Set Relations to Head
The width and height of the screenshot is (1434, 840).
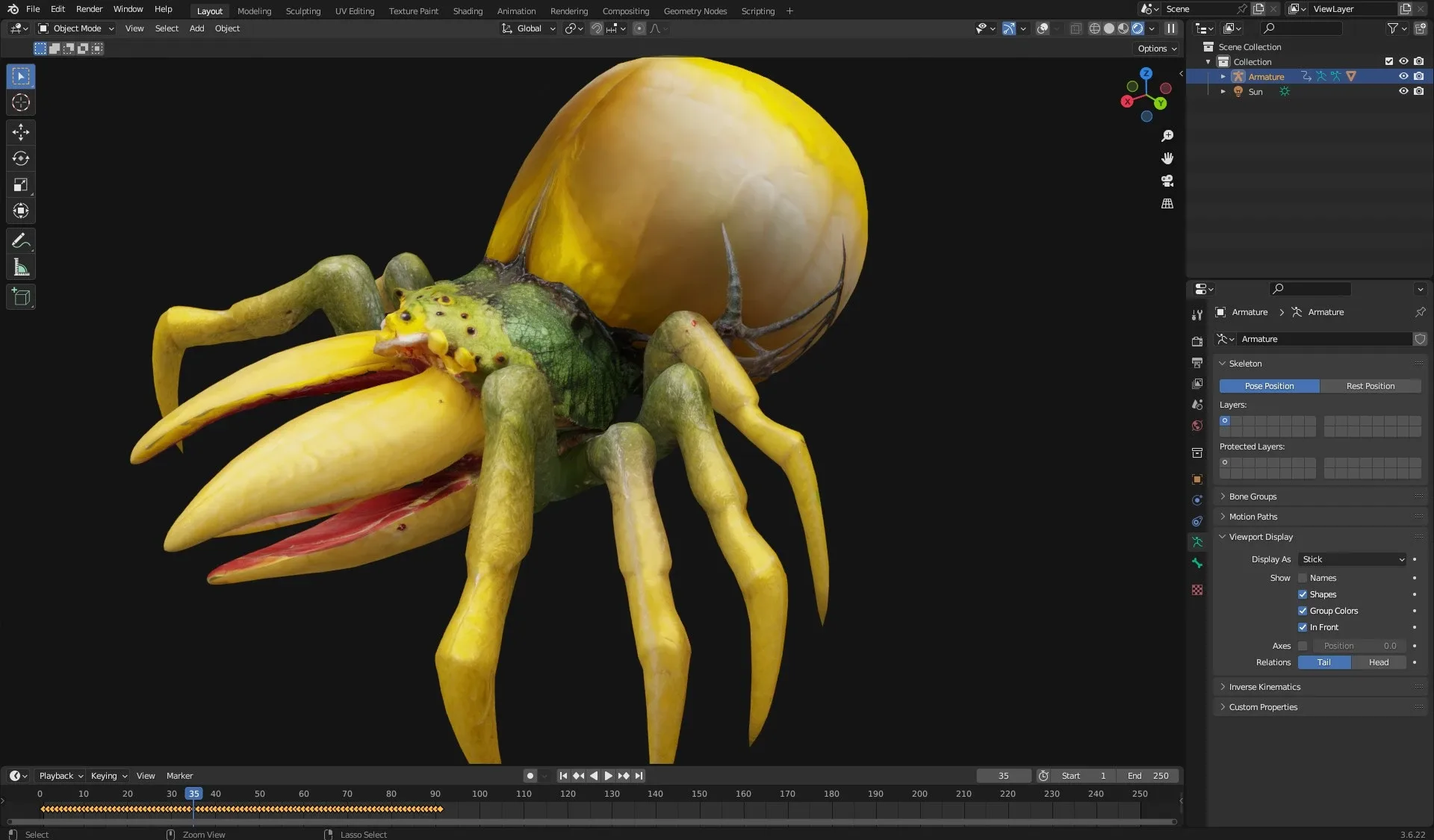coord(1378,662)
